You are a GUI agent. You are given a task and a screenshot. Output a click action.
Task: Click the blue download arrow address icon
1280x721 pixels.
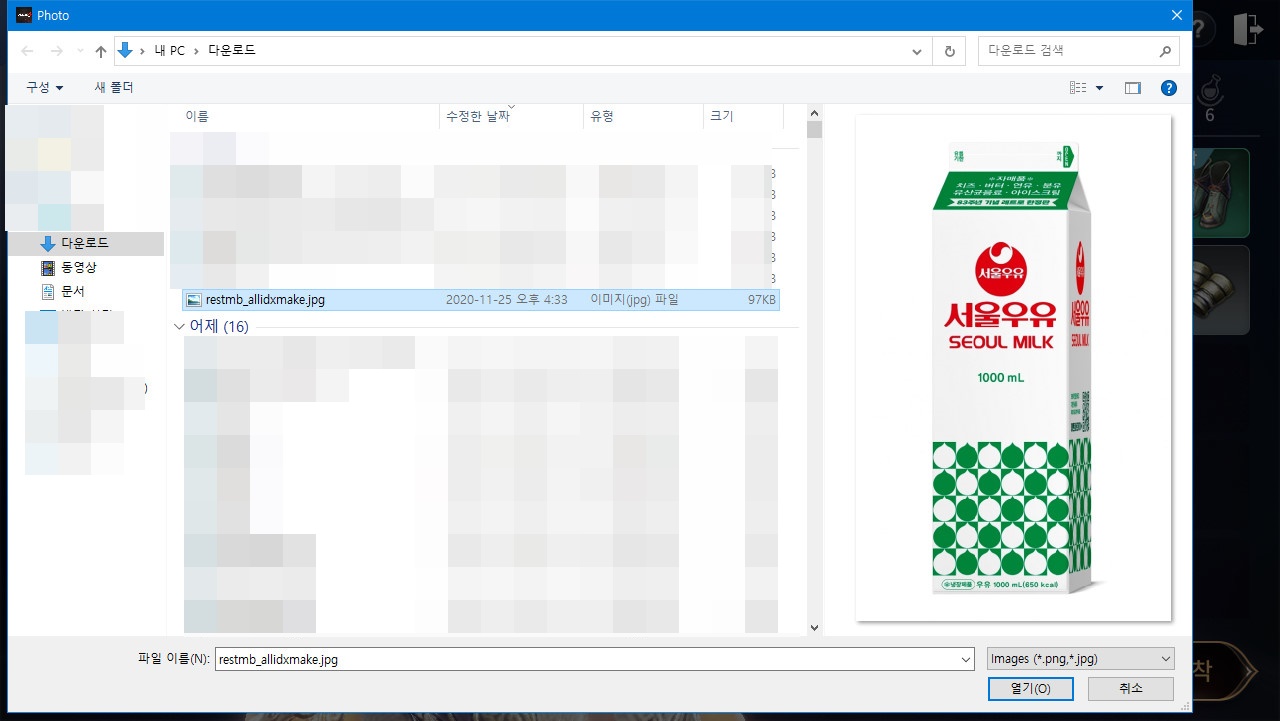pos(125,50)
